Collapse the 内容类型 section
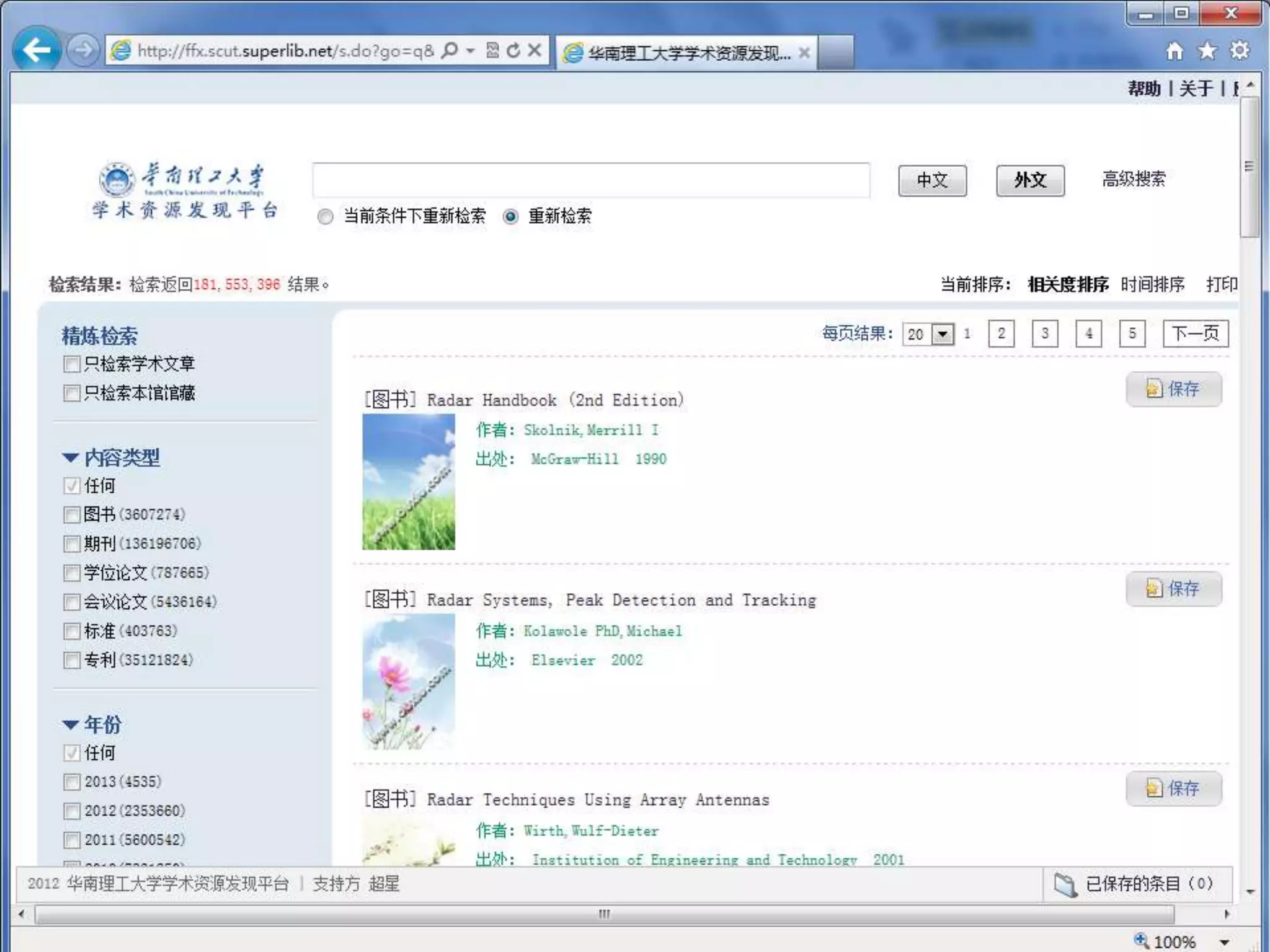 coord(71,458)
